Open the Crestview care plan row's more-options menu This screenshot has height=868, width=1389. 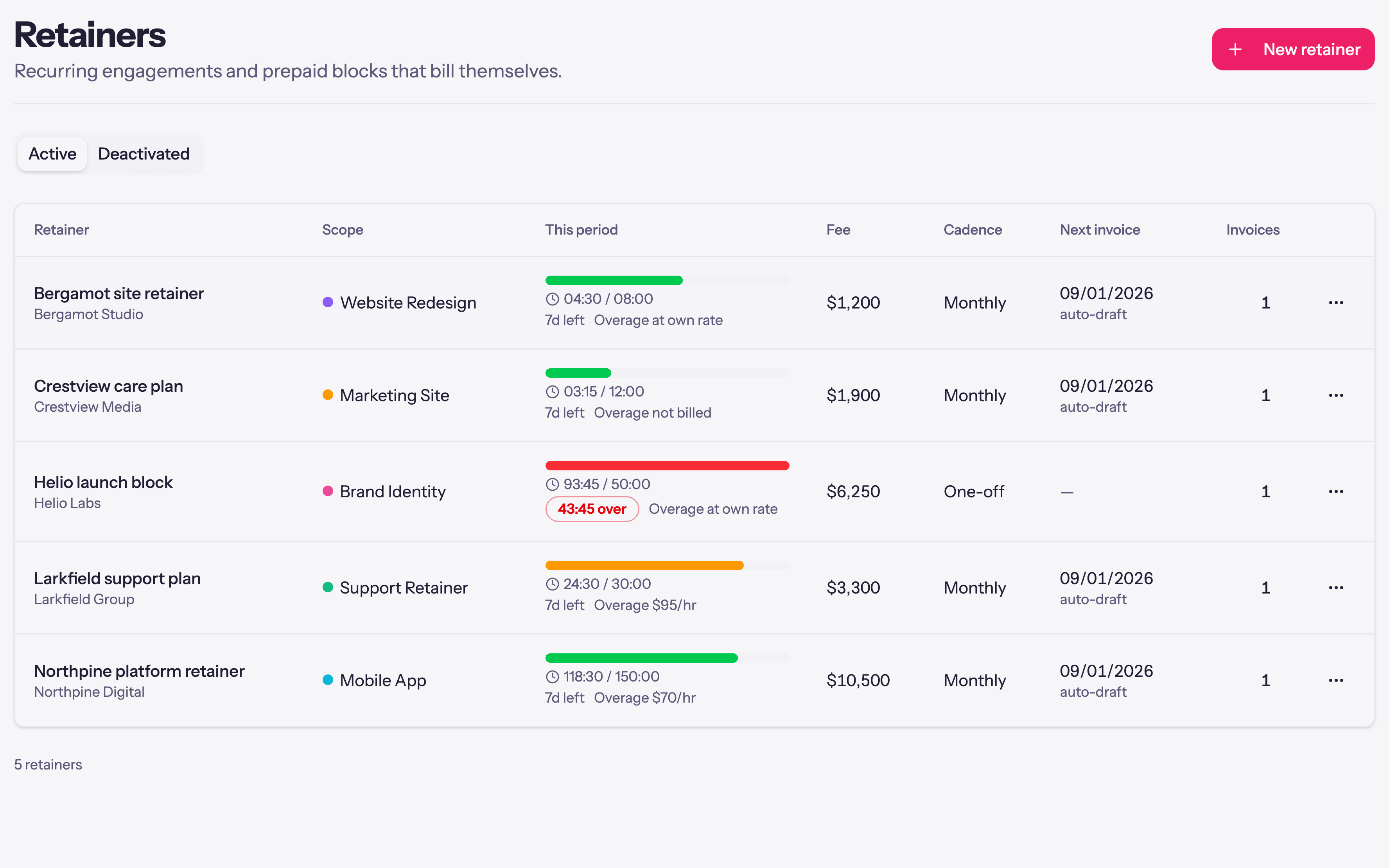click(1335, 395)
